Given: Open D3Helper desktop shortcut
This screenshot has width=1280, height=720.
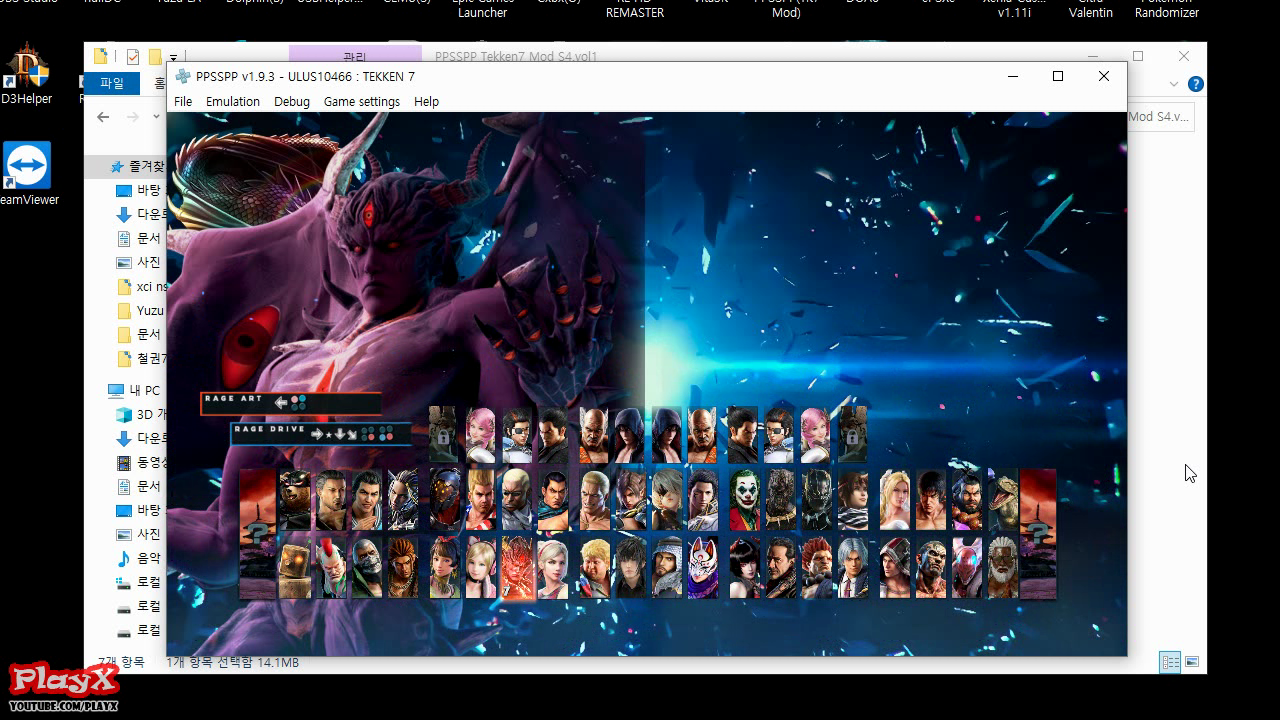Looking at the screenshot, I should click(25, 73).
